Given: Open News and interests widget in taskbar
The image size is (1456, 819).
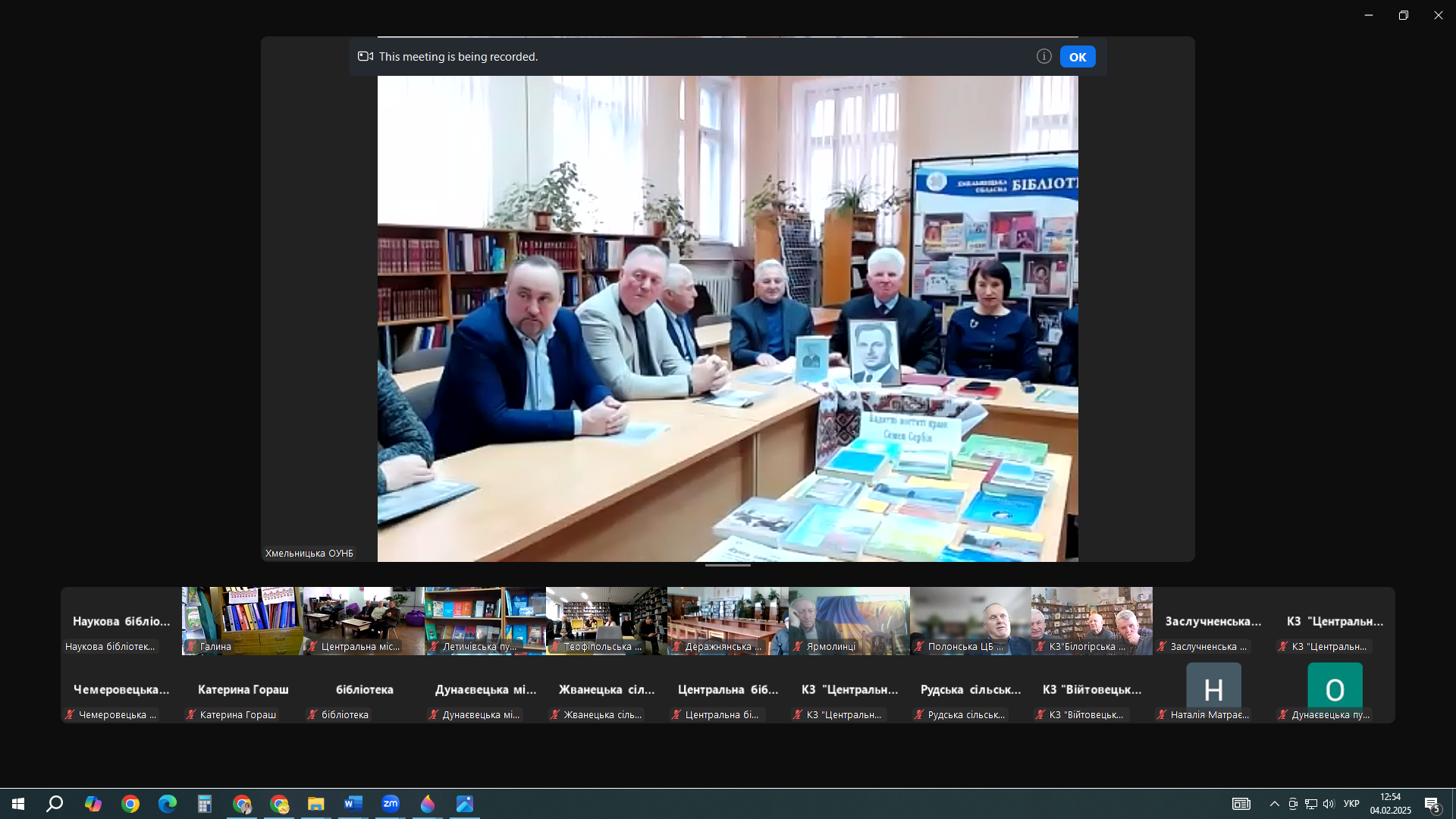Looking at the screenshot, I should (x=1241, y=804).
